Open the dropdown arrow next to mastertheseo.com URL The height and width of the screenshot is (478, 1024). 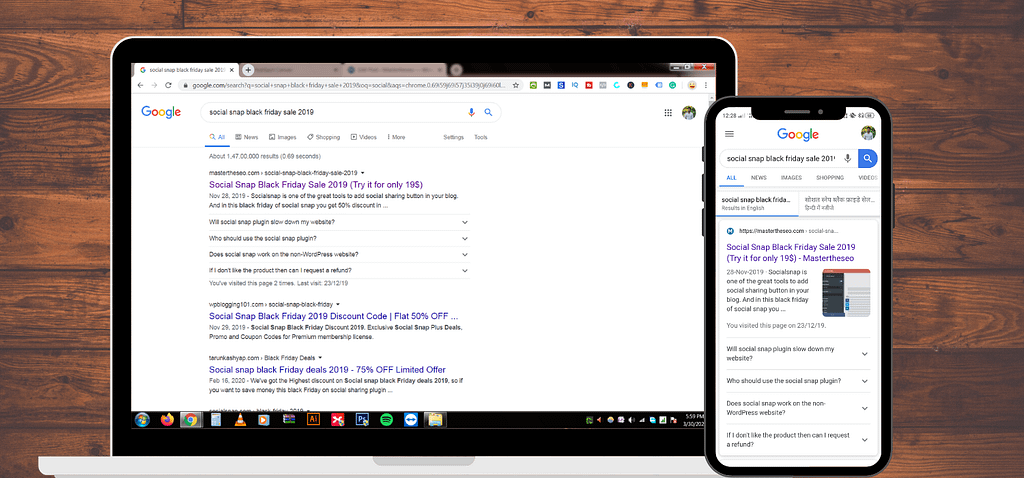click(362, 173)
